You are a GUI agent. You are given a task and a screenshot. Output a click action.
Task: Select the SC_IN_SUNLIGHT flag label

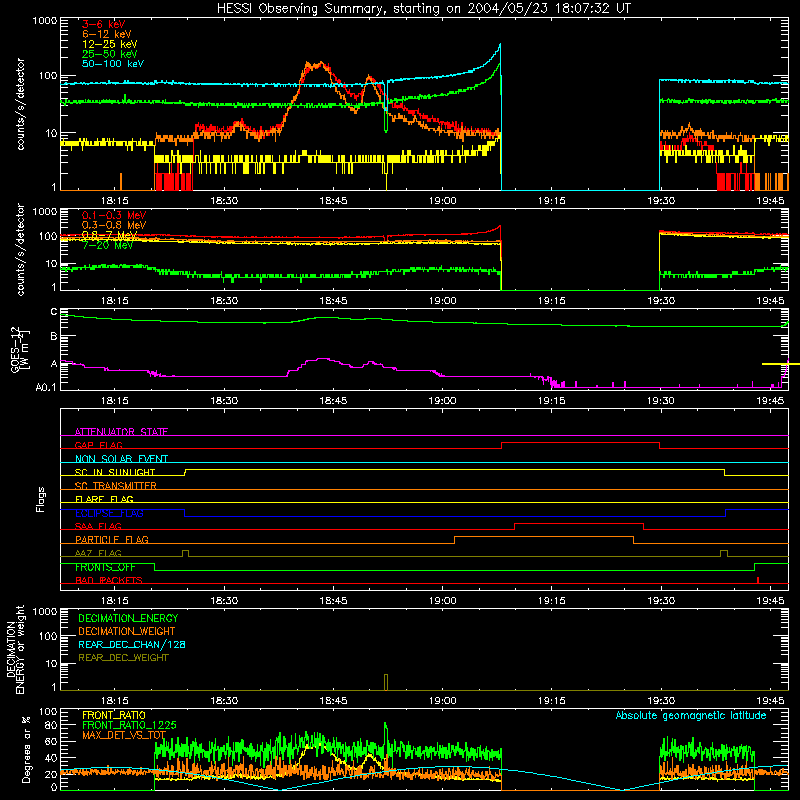point(115,472)
